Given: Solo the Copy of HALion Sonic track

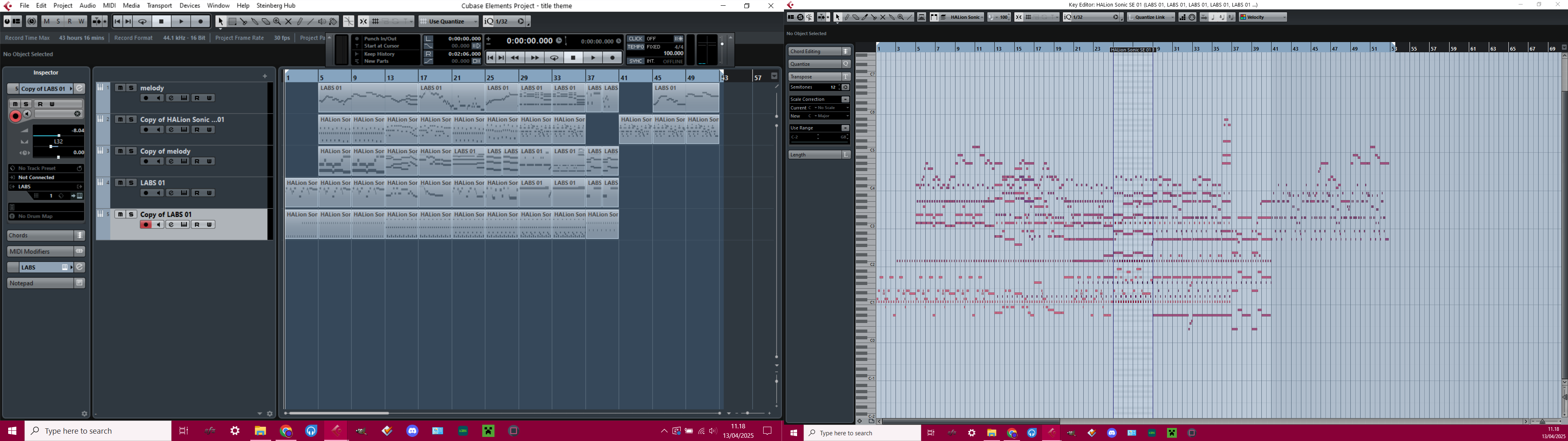Looking at the screenshot, I should point(131,119).
